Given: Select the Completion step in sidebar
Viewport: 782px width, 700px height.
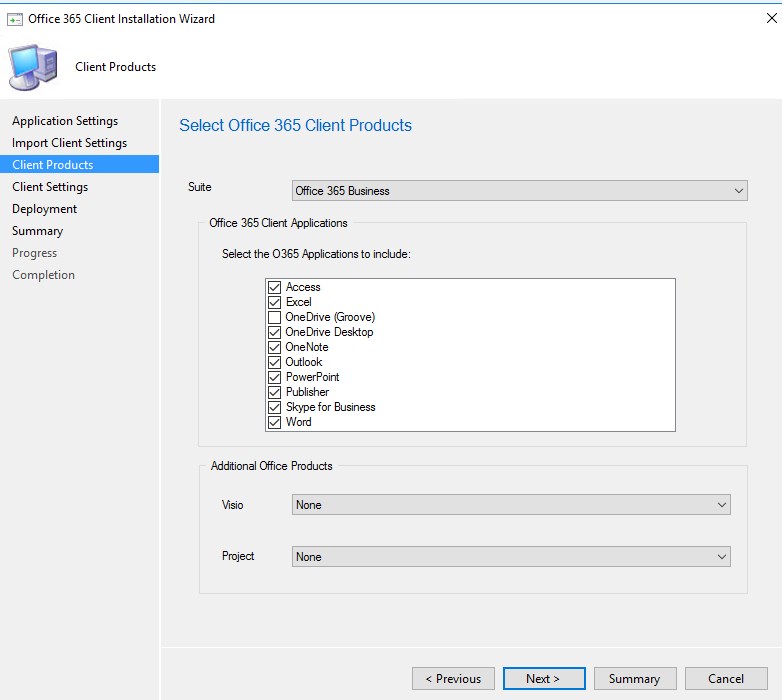Looking at the screenshot, I should point(43,275).
